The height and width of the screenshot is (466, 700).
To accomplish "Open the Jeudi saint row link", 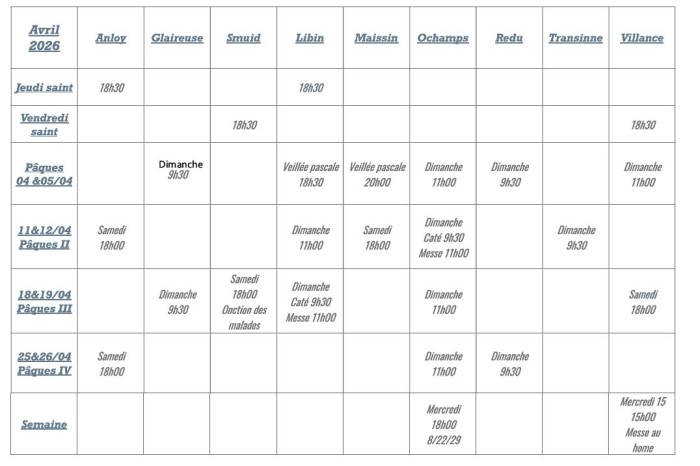I will pyautogui.click(x=43, y=88).
